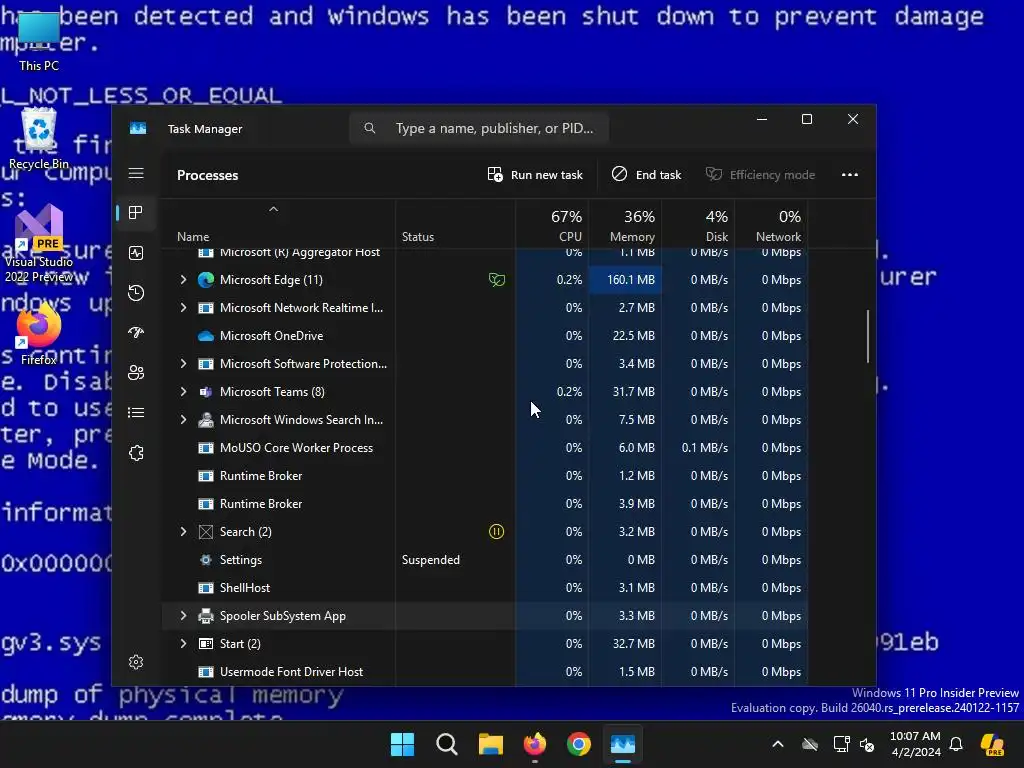Sort by the Status column header
The width and height of the screenshot is (1024, 768).
pos(455,224)
